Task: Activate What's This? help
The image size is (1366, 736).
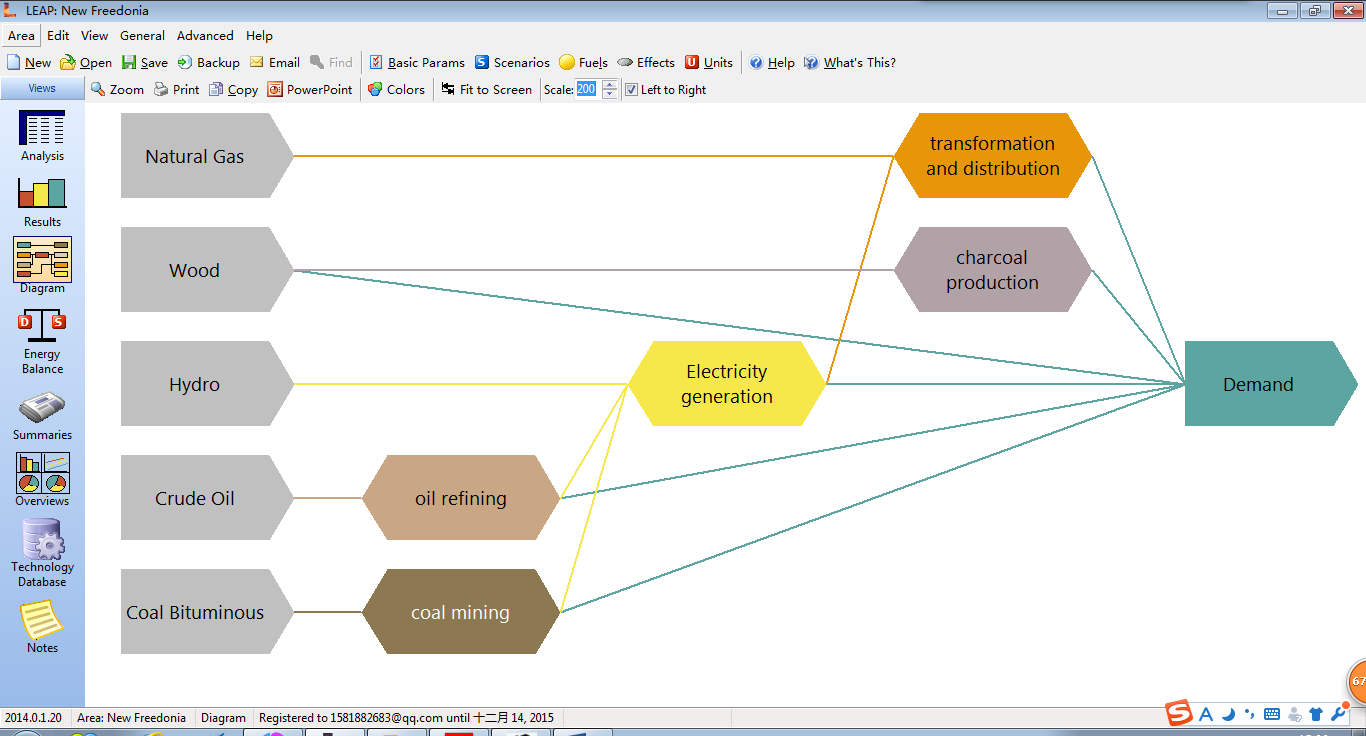Action: [x=850, y=62]
